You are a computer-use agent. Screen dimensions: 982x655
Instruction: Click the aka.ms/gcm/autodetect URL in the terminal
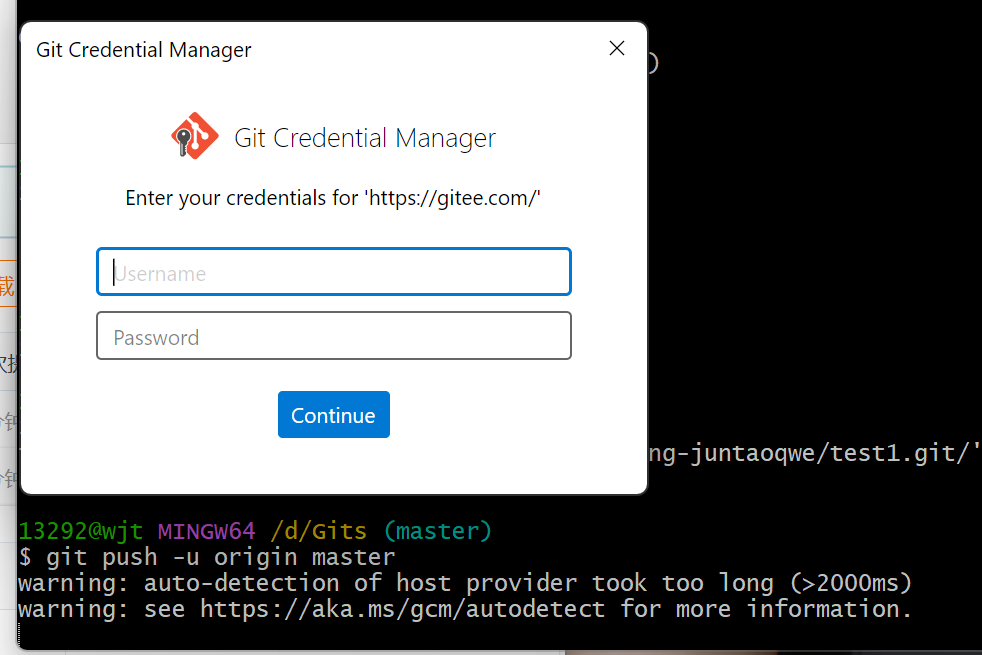point(402,609)
